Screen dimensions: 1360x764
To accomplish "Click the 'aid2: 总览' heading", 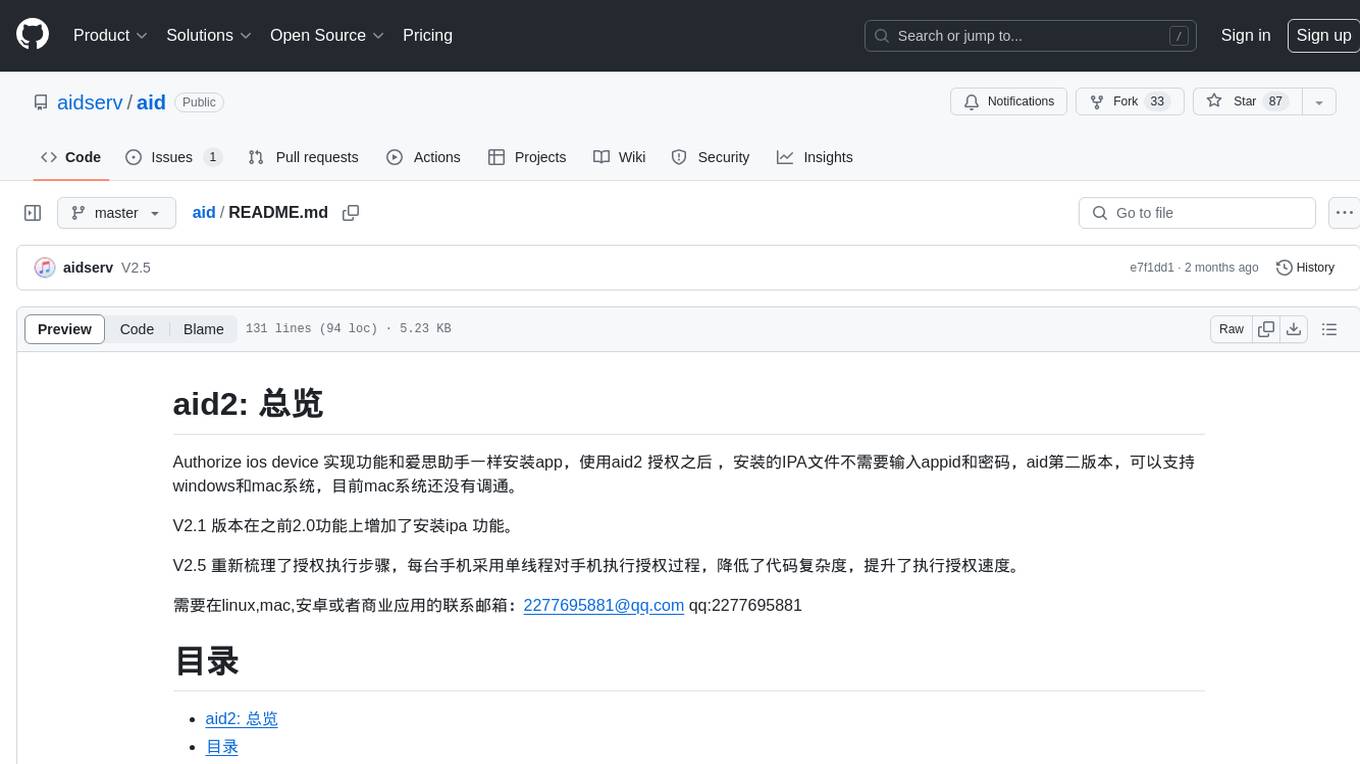I will point(248,404).
